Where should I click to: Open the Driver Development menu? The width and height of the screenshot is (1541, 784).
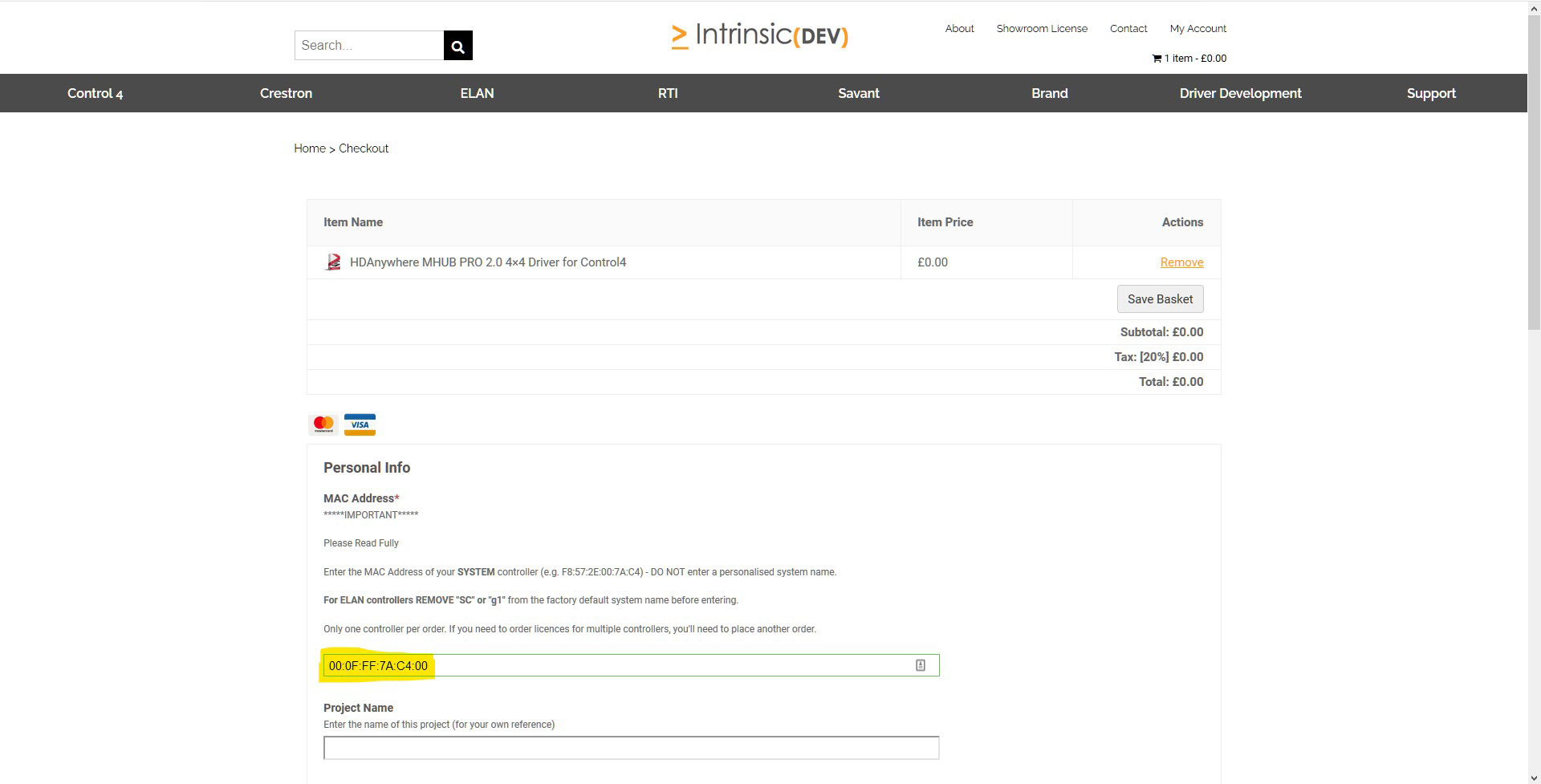point(1240,93)
